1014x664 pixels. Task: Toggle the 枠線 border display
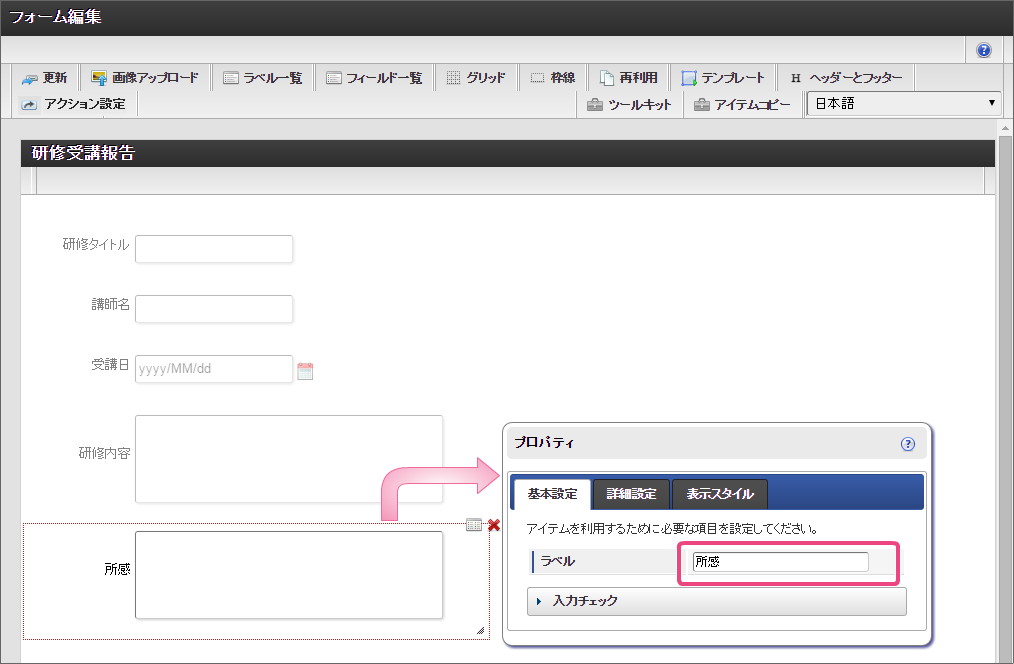pos(552,78)
